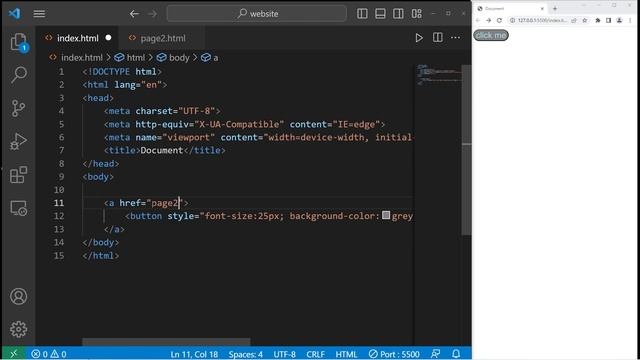Open the Source Control view

[19, 108]
